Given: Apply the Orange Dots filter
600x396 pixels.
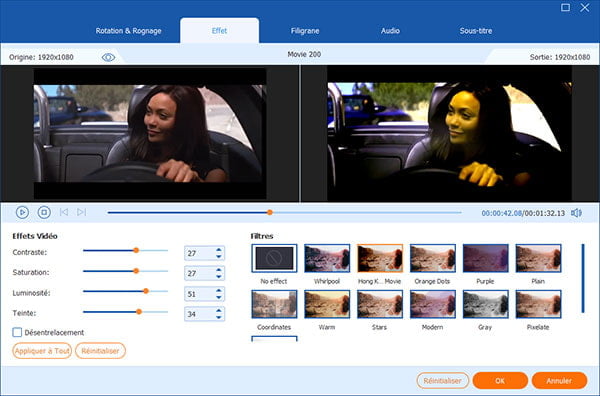Looking at the screenshot, I should (x=432, y=258).
